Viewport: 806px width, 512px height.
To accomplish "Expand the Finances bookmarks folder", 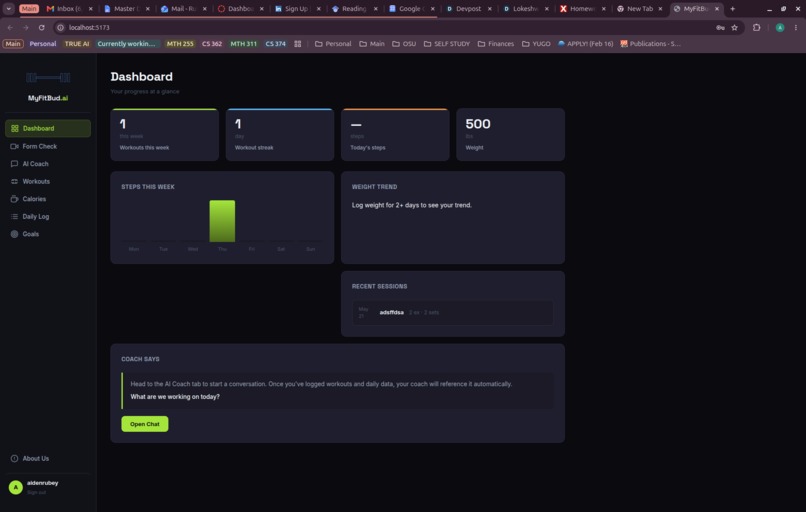I will (496, 44).
